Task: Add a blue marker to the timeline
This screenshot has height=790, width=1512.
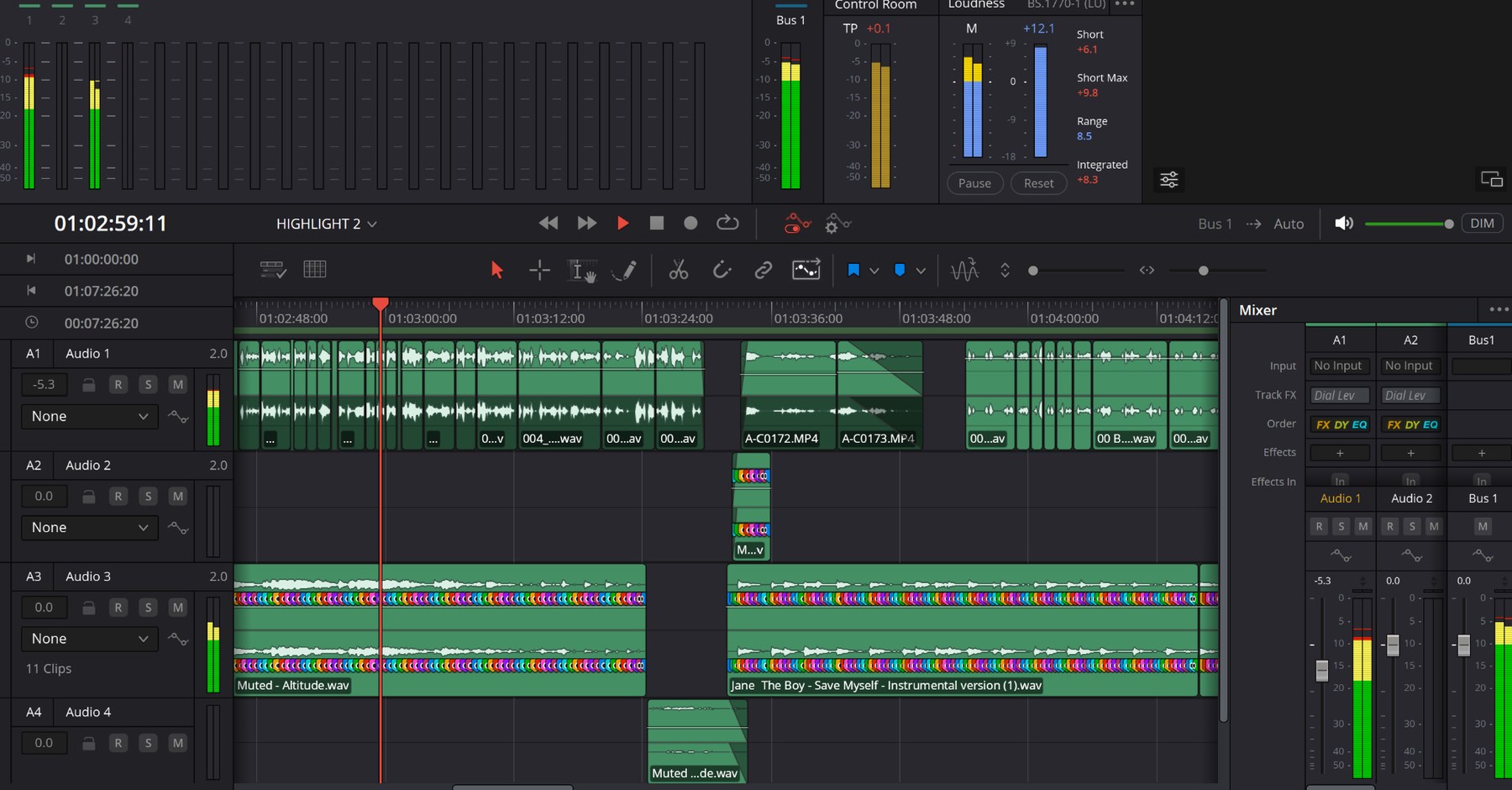Action: pyautogui.click(x=900, y=271)
